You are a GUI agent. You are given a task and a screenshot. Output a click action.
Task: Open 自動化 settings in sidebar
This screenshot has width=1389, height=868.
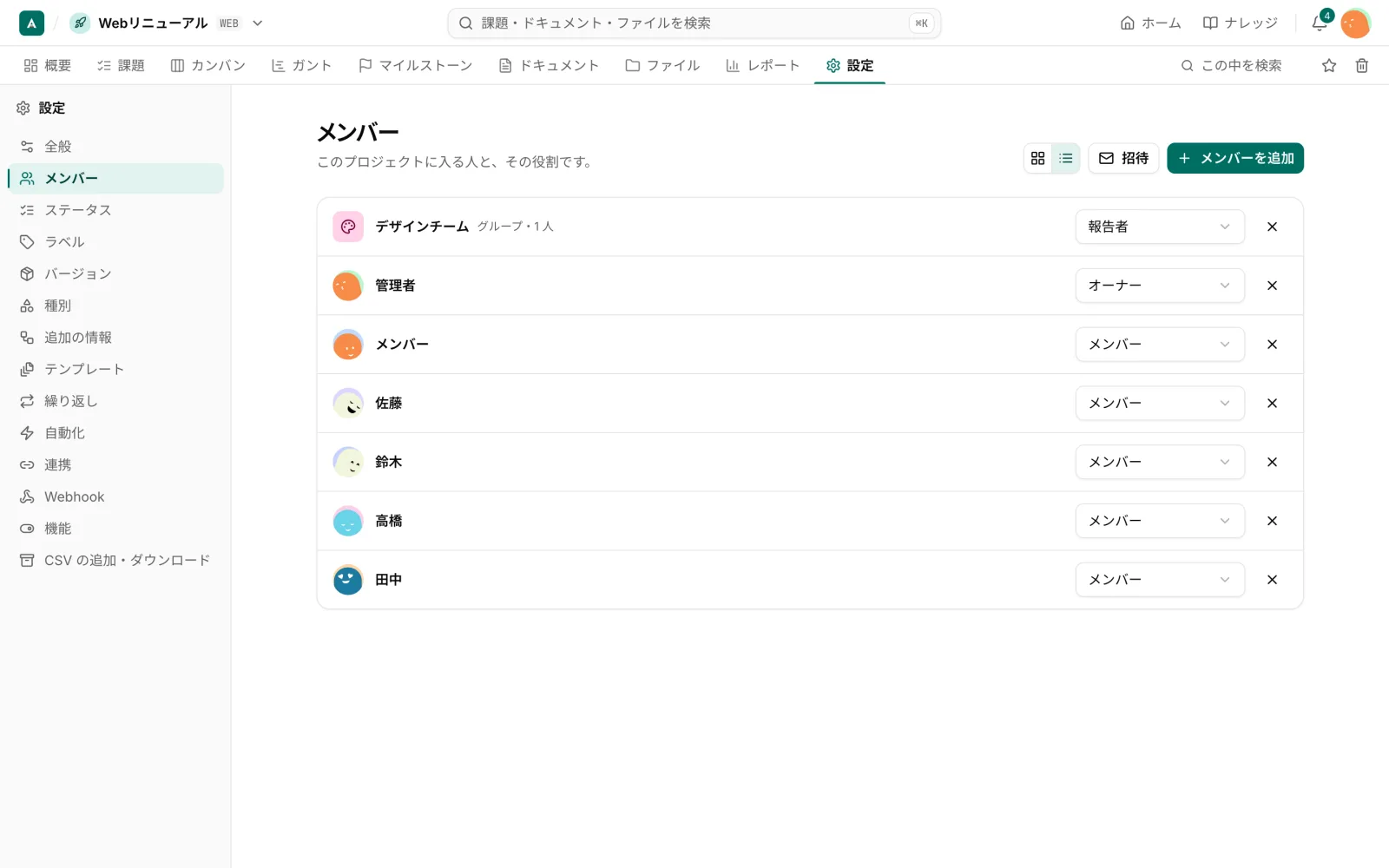click(116, 433)
